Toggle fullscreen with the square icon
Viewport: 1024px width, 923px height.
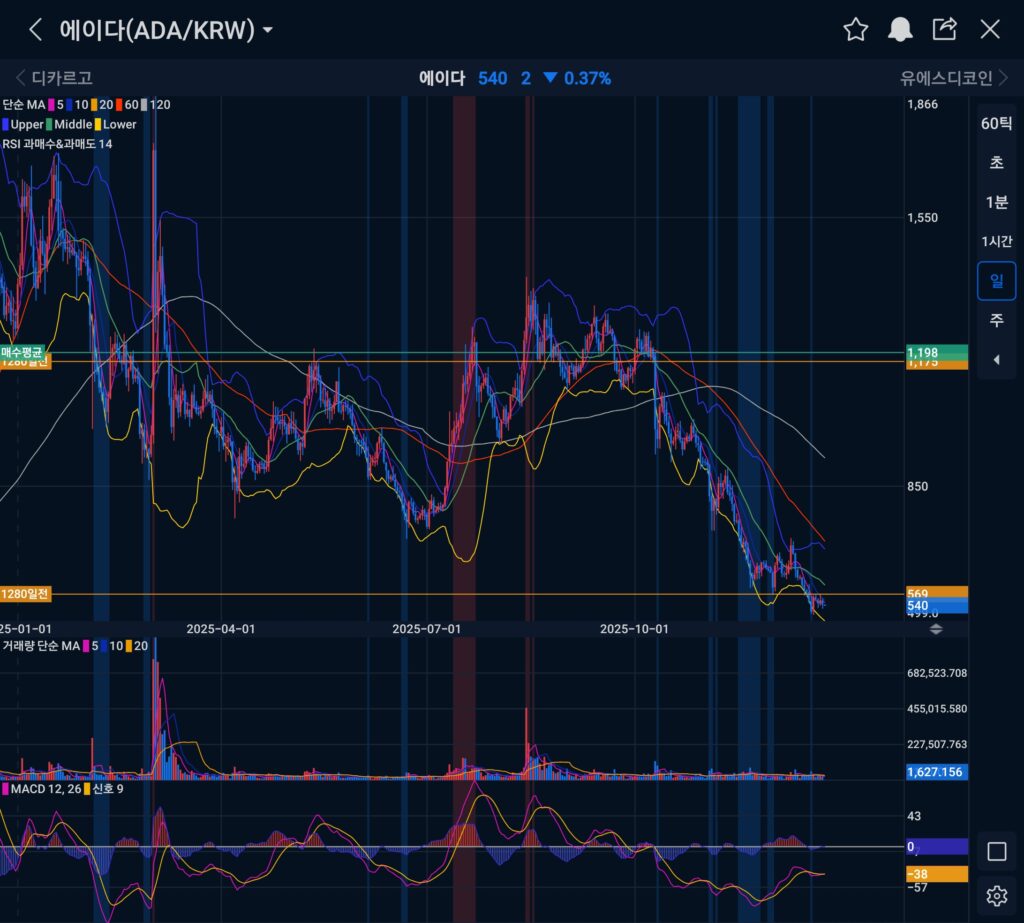[x=996, y=851]
